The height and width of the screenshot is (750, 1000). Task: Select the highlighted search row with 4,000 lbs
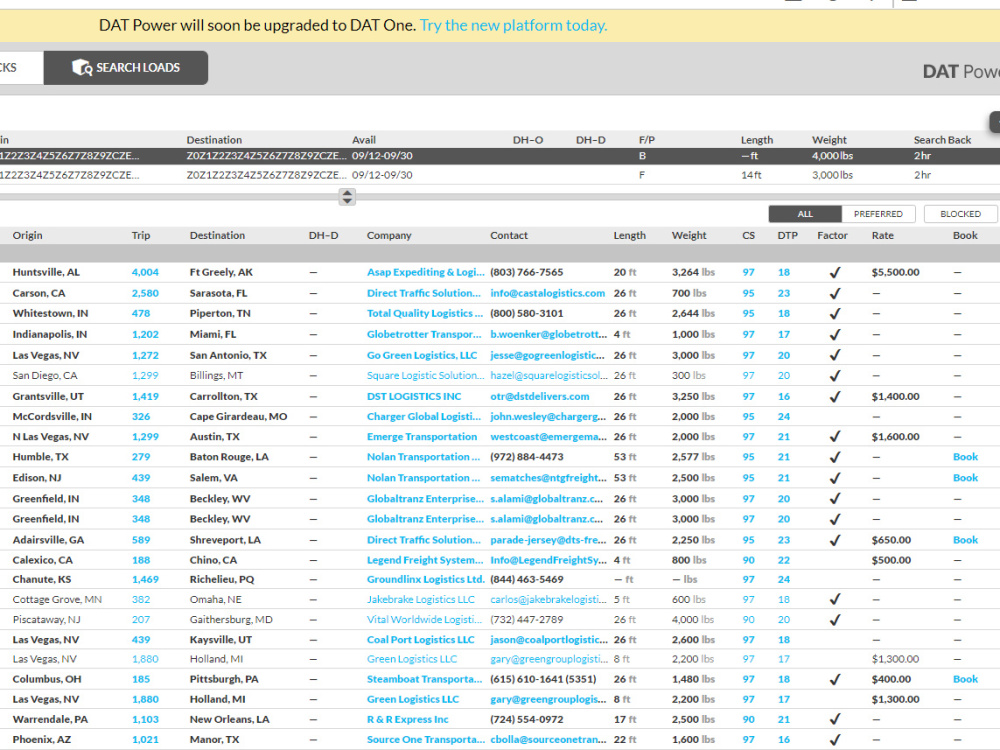point(500,156)
